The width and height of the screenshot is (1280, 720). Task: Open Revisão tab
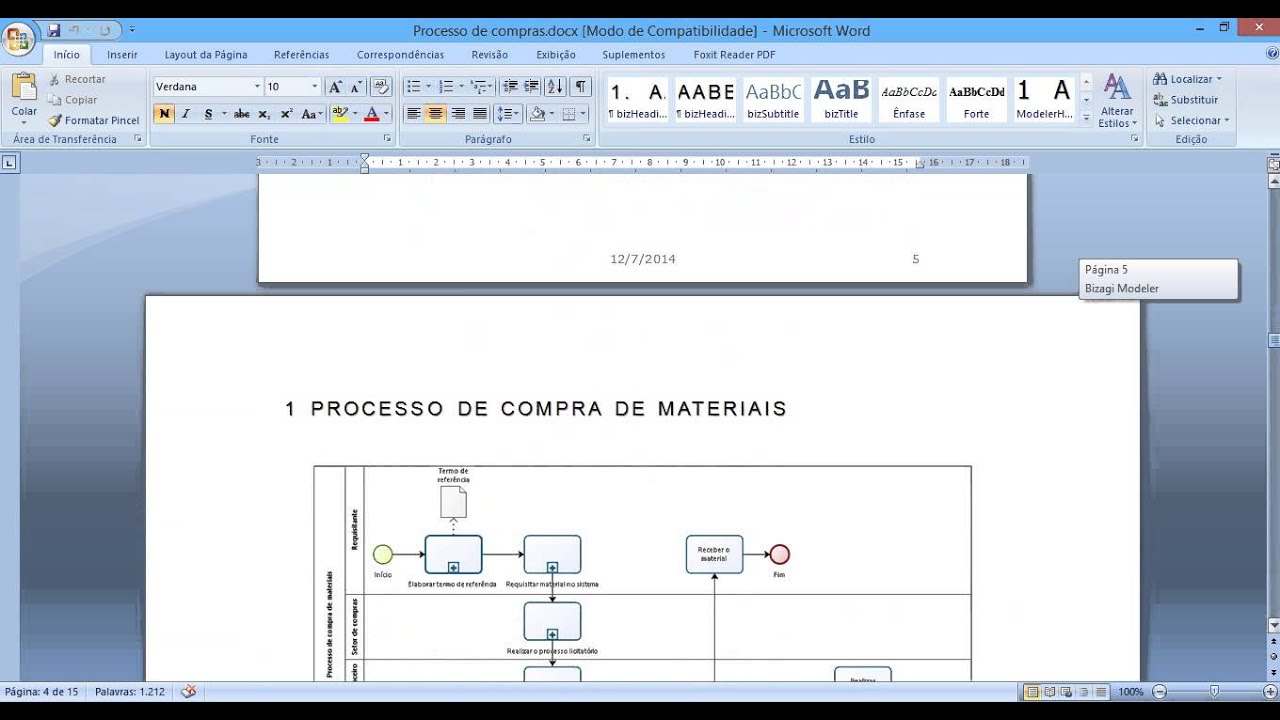point(490,55)
